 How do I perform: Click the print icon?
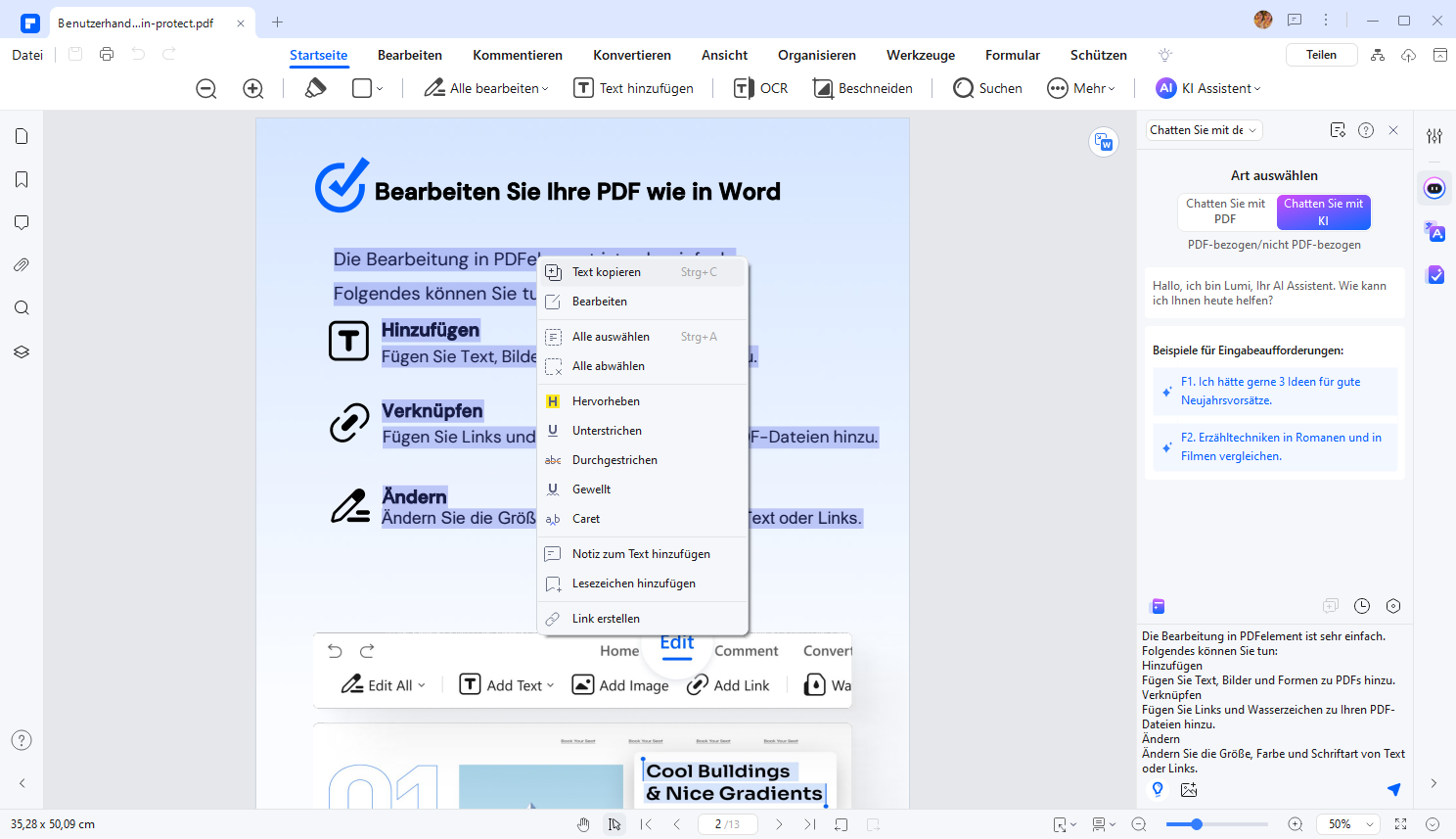(107, 55)
